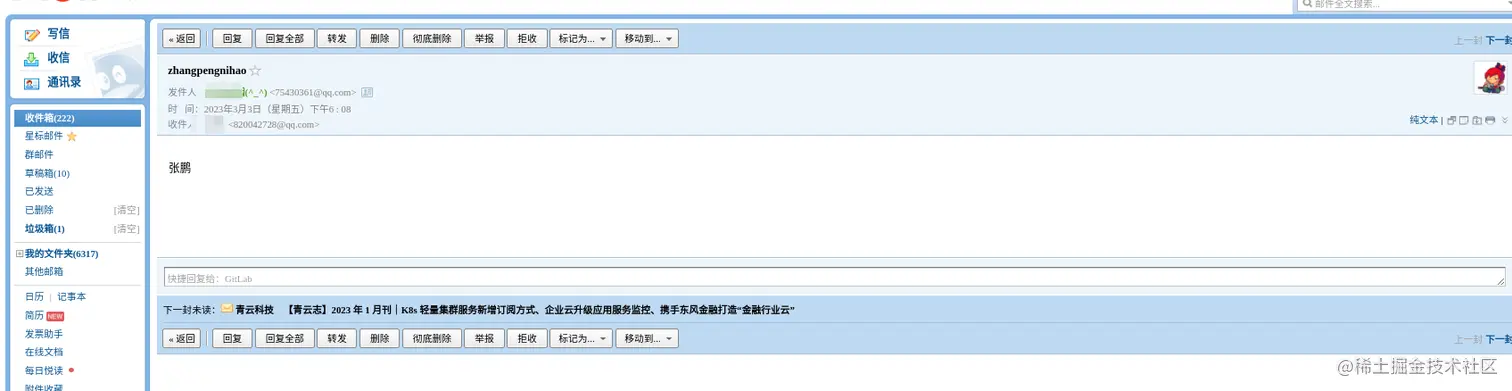1512x391 pixels.
Task: Open 简历 resume link
Action: click(x=34, y=315)
